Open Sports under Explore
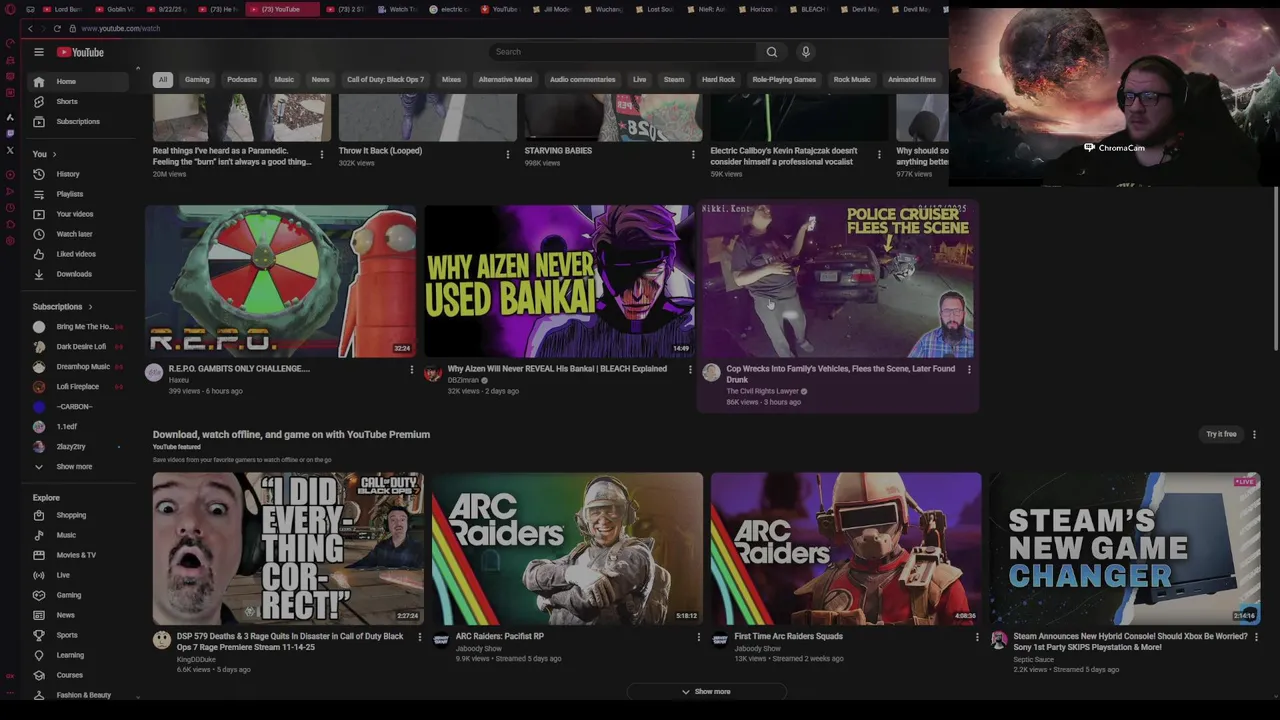1280x720 pixels. click(76, 635)
